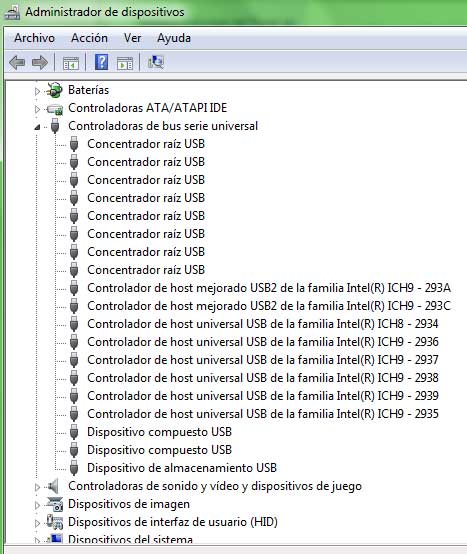Click the scan for hardware changes icon

pyautogui.click(x=156, y=62)
